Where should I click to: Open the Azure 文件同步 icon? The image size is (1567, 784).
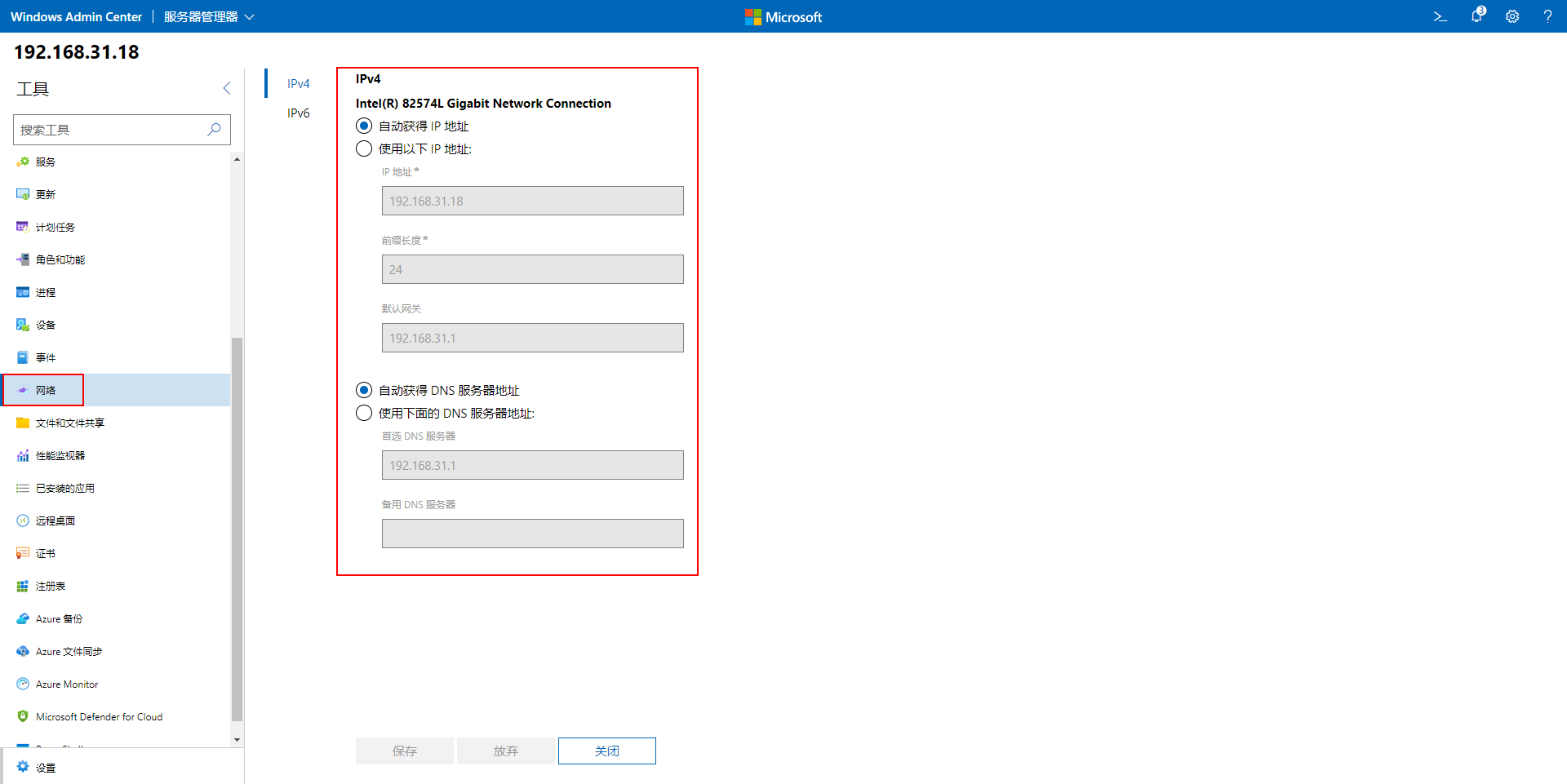pos(23,651)
